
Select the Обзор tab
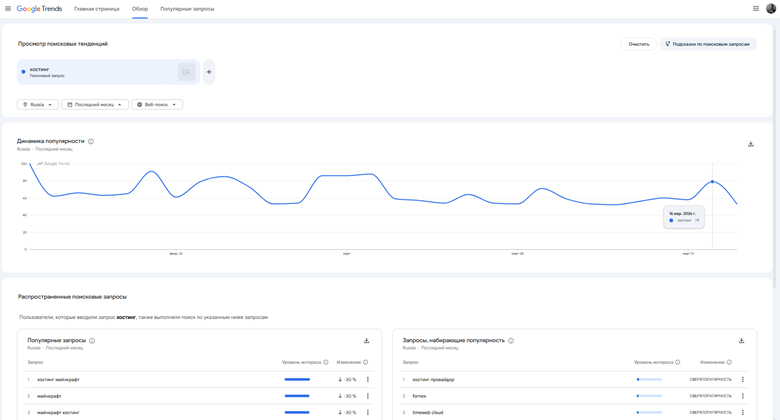140,9
